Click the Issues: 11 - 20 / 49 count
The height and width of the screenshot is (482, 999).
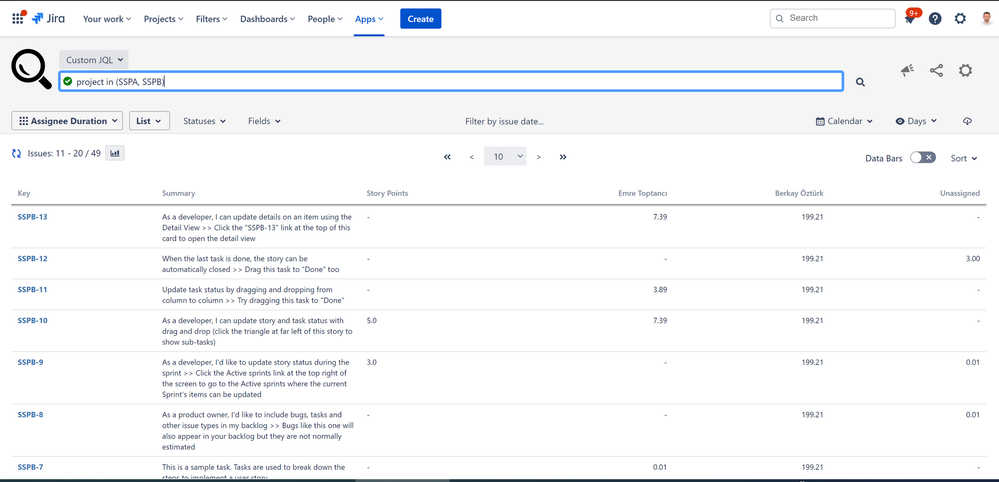tap(64, 153)
